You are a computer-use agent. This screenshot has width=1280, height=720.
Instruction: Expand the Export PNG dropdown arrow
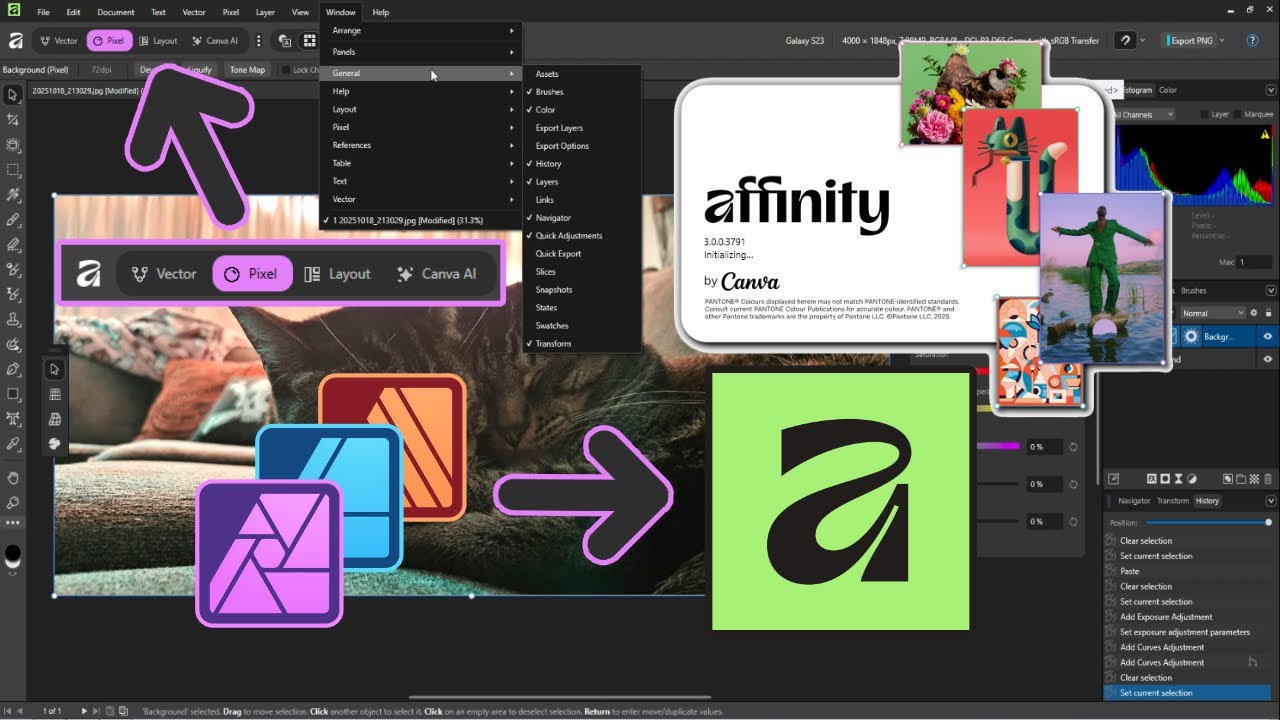point(1222,41)
